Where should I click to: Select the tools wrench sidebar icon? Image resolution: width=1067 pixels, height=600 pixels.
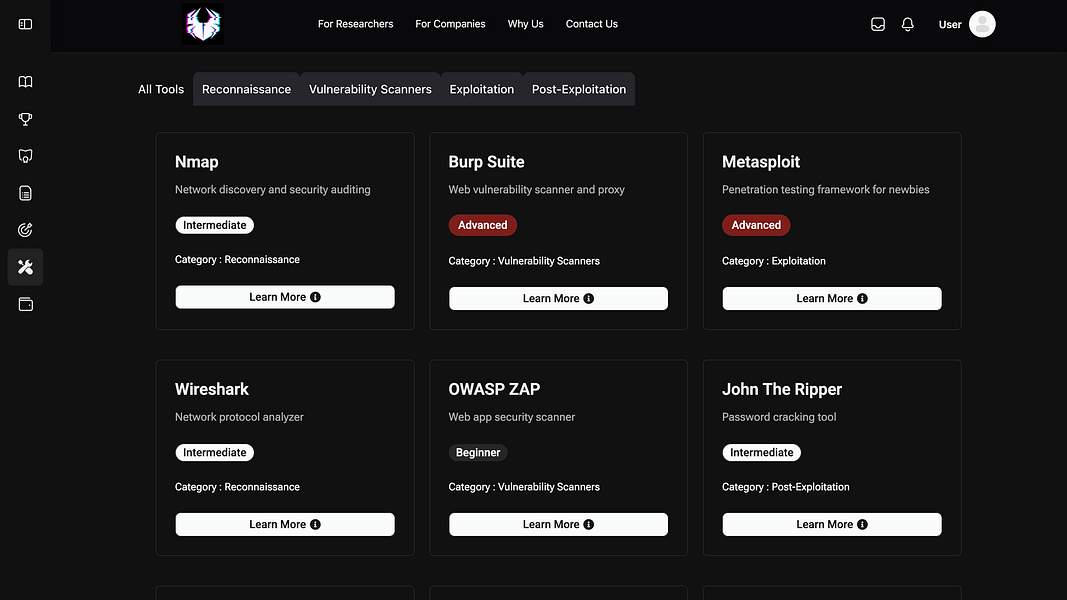25,267
